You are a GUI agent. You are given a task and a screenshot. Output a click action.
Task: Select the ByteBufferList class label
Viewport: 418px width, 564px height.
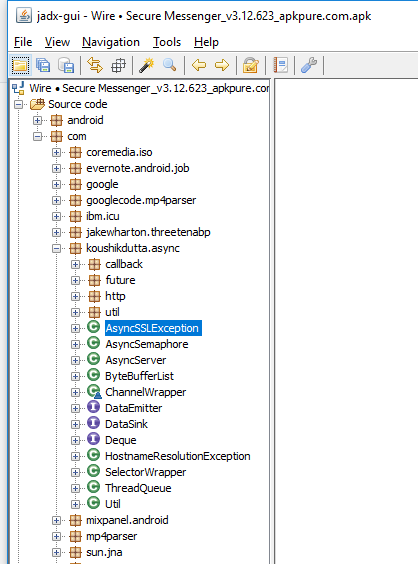point(139,376)
